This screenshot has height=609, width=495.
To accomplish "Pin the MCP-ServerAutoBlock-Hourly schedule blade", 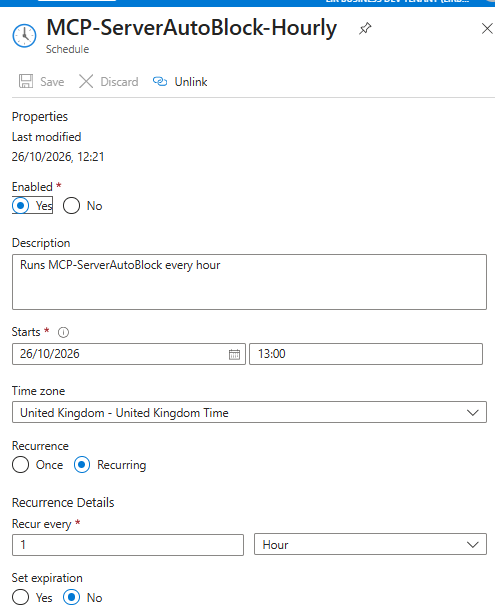I will pos(365,28).
